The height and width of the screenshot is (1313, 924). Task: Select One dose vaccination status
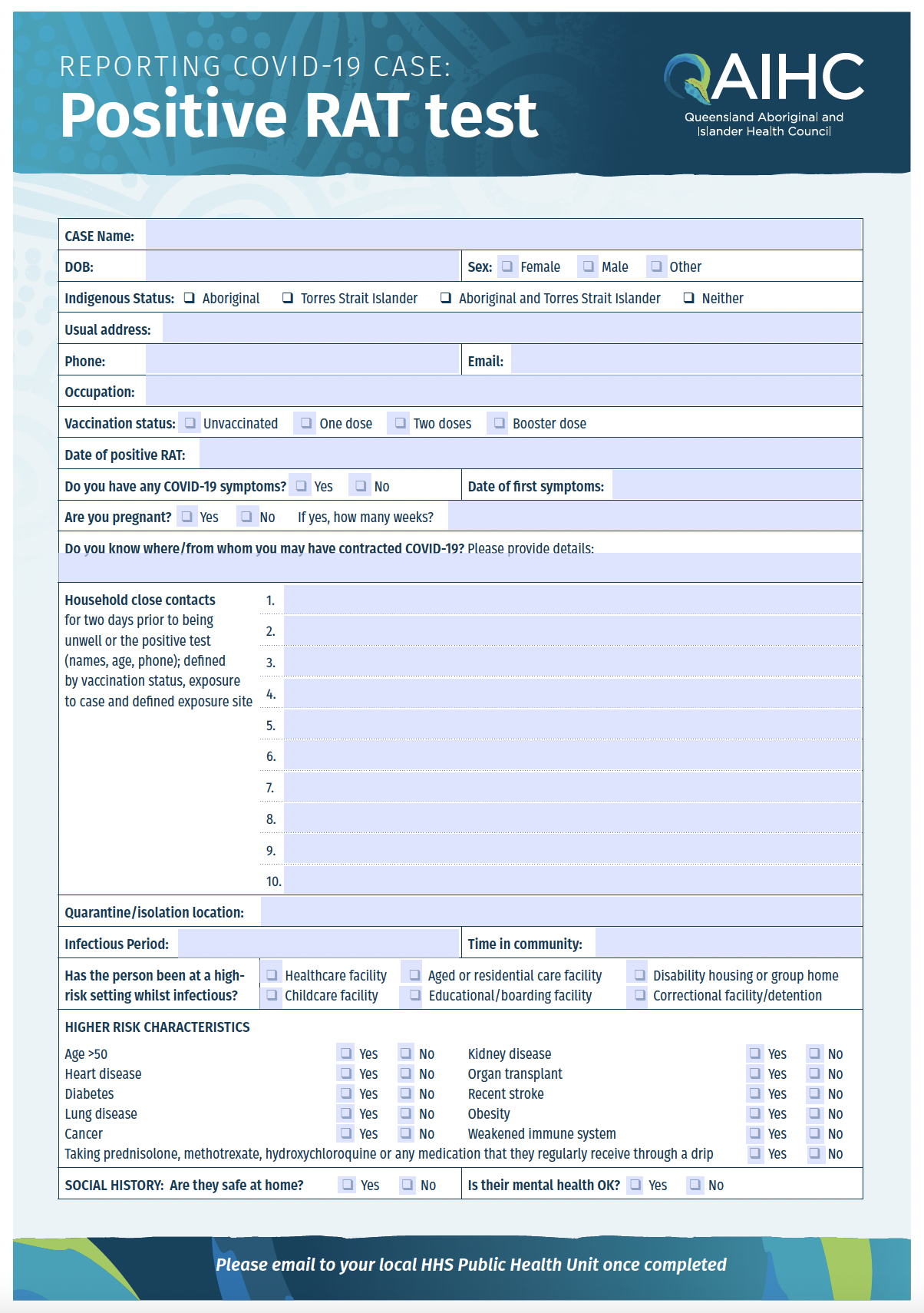click(306, 423)
